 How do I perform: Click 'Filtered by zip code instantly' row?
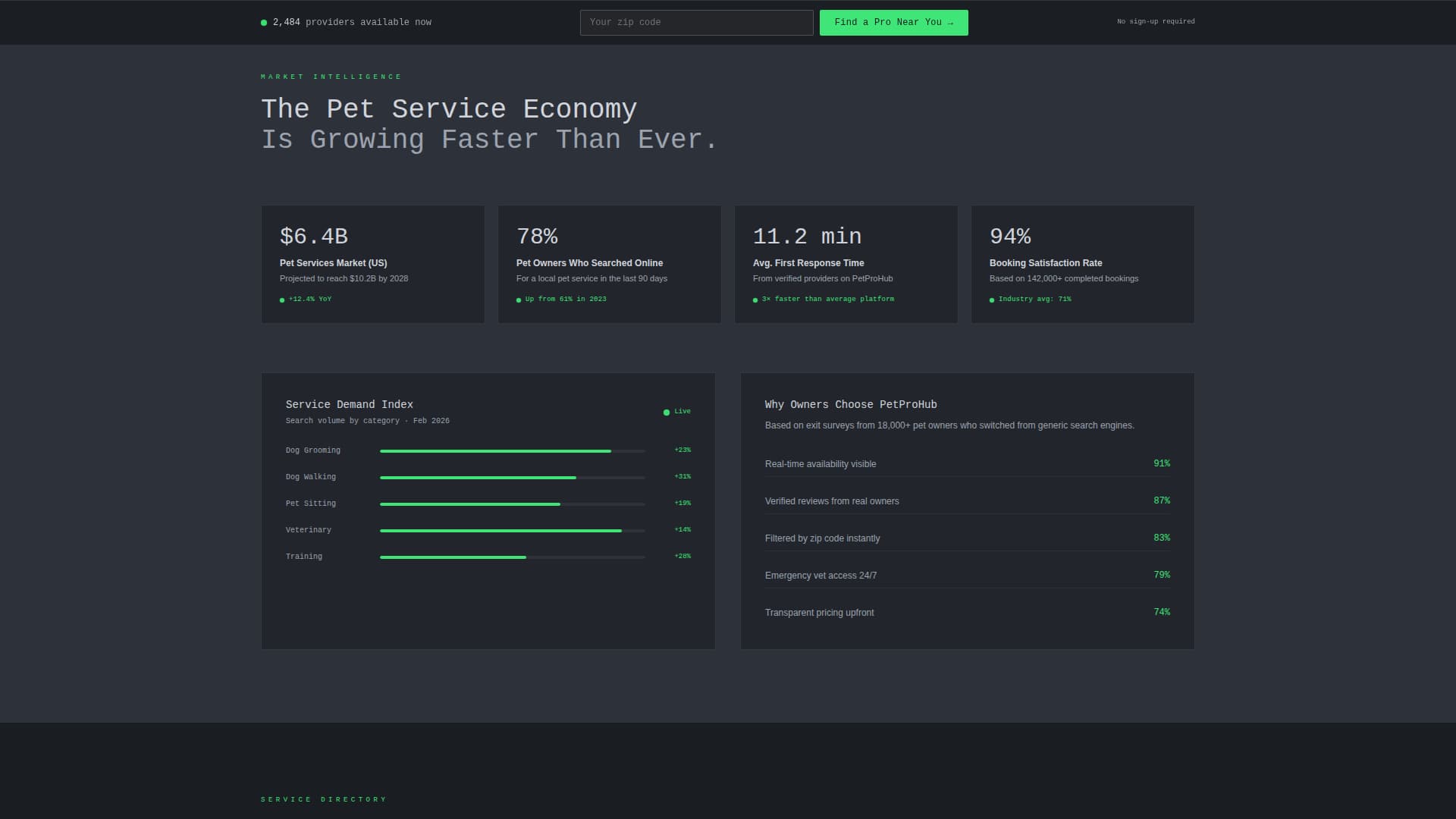(968, 538)
